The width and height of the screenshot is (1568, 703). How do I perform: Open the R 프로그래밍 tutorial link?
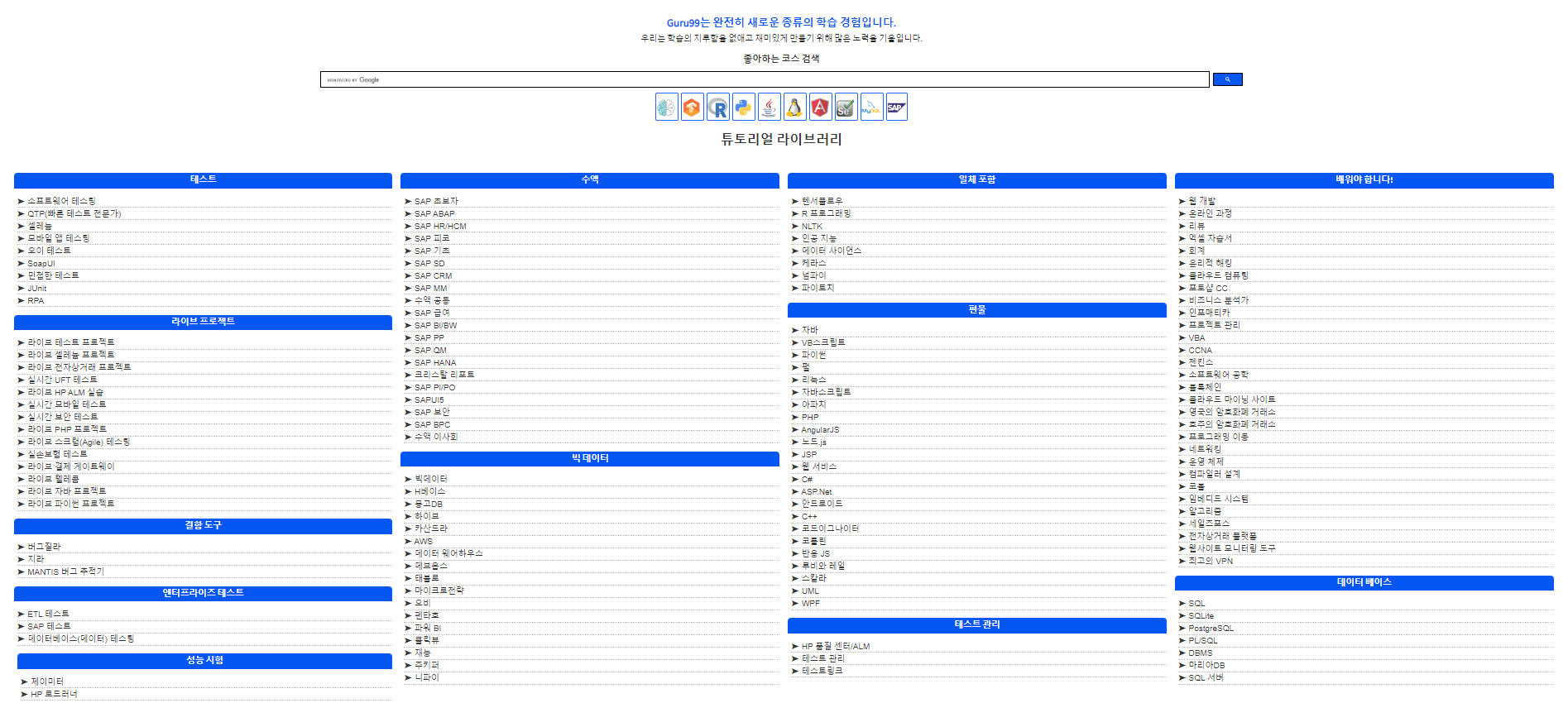[x=826, y=213]
